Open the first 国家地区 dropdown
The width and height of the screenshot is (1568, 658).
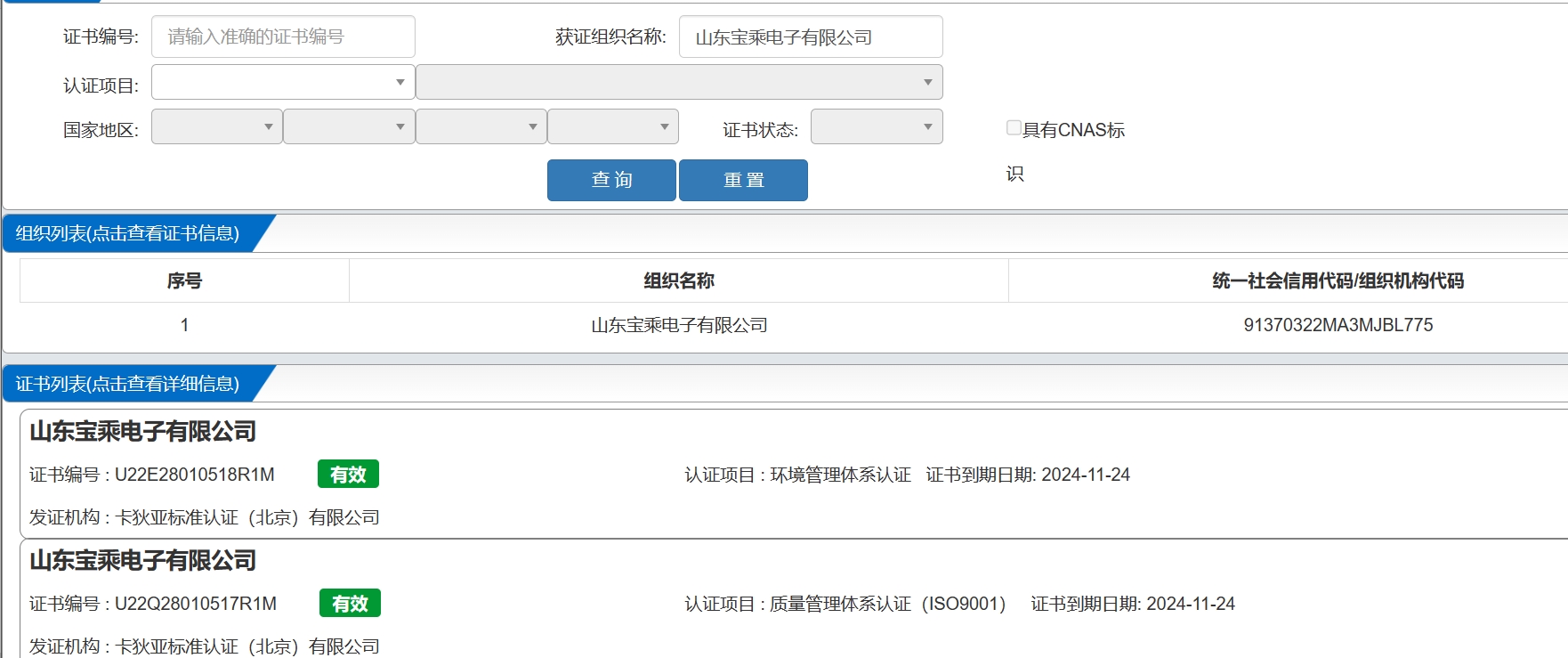click(217, 126)
